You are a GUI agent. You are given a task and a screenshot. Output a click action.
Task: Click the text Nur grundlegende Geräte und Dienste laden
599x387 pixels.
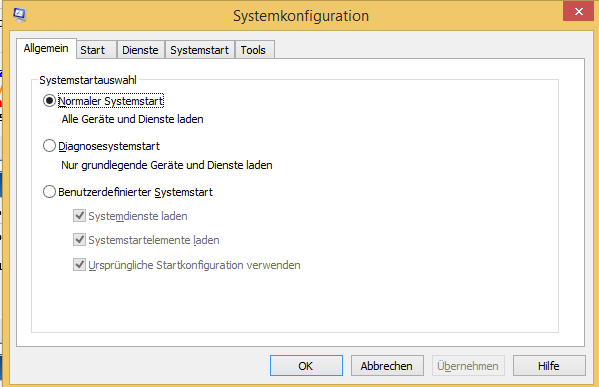167,165
